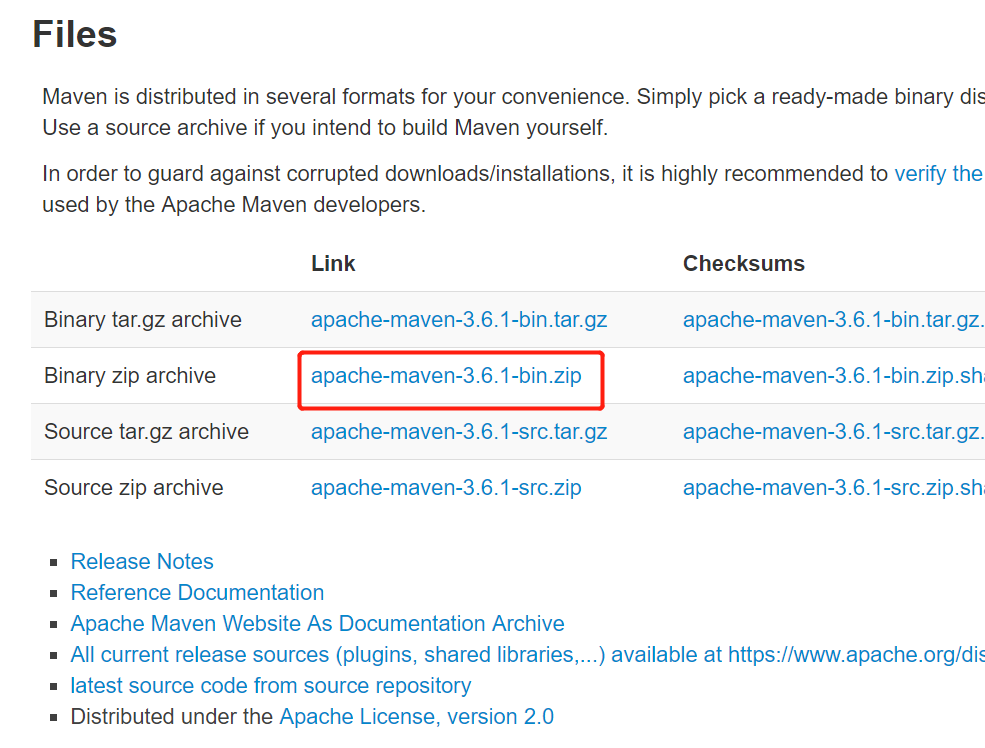Image resolution: width=985 pixels, height=748 pixels.
Task: Select the 'Binary zip archive' table row label
Action: (129, 375)
